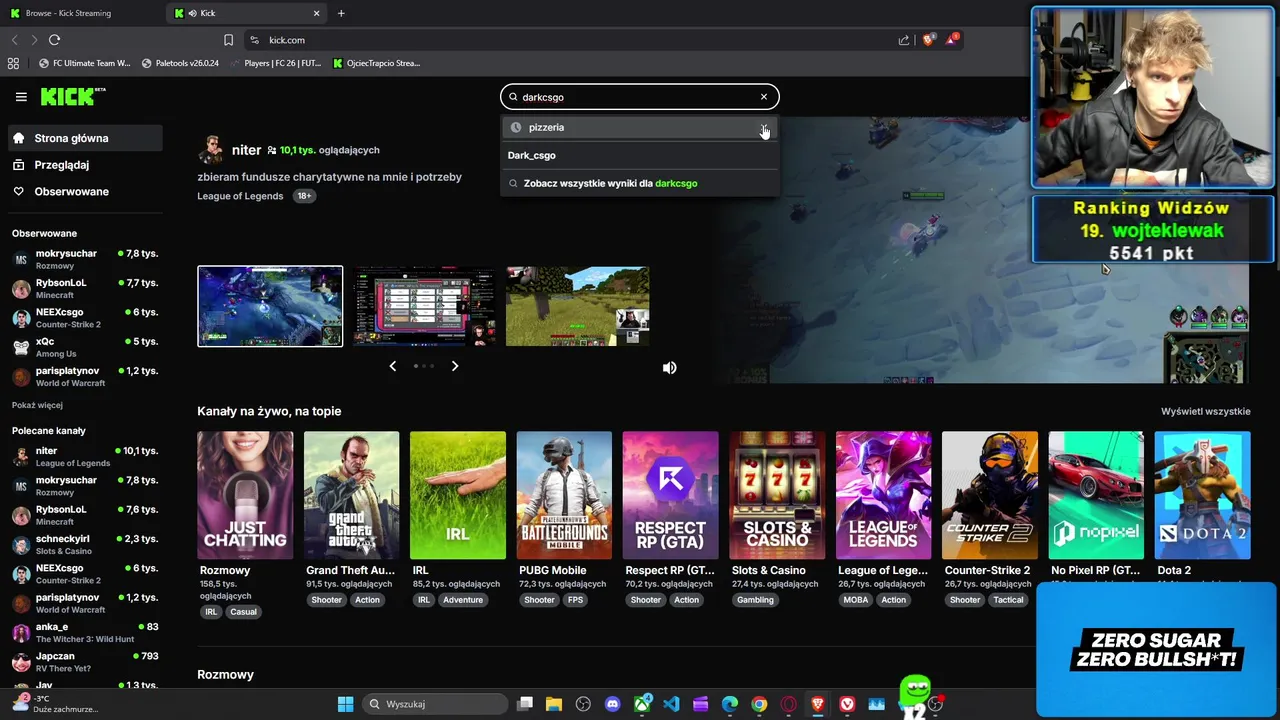
Task: Open the Kick hamburger menu
Action: 21,97
